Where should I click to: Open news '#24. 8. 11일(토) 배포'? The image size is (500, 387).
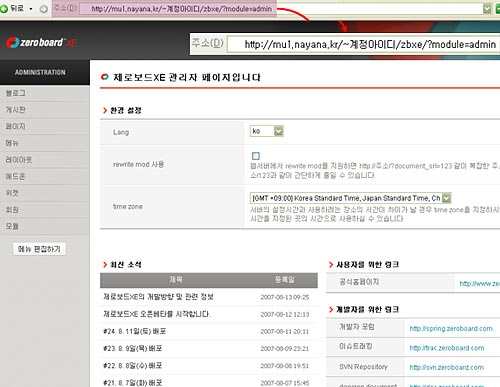click(x=135, y=331)
